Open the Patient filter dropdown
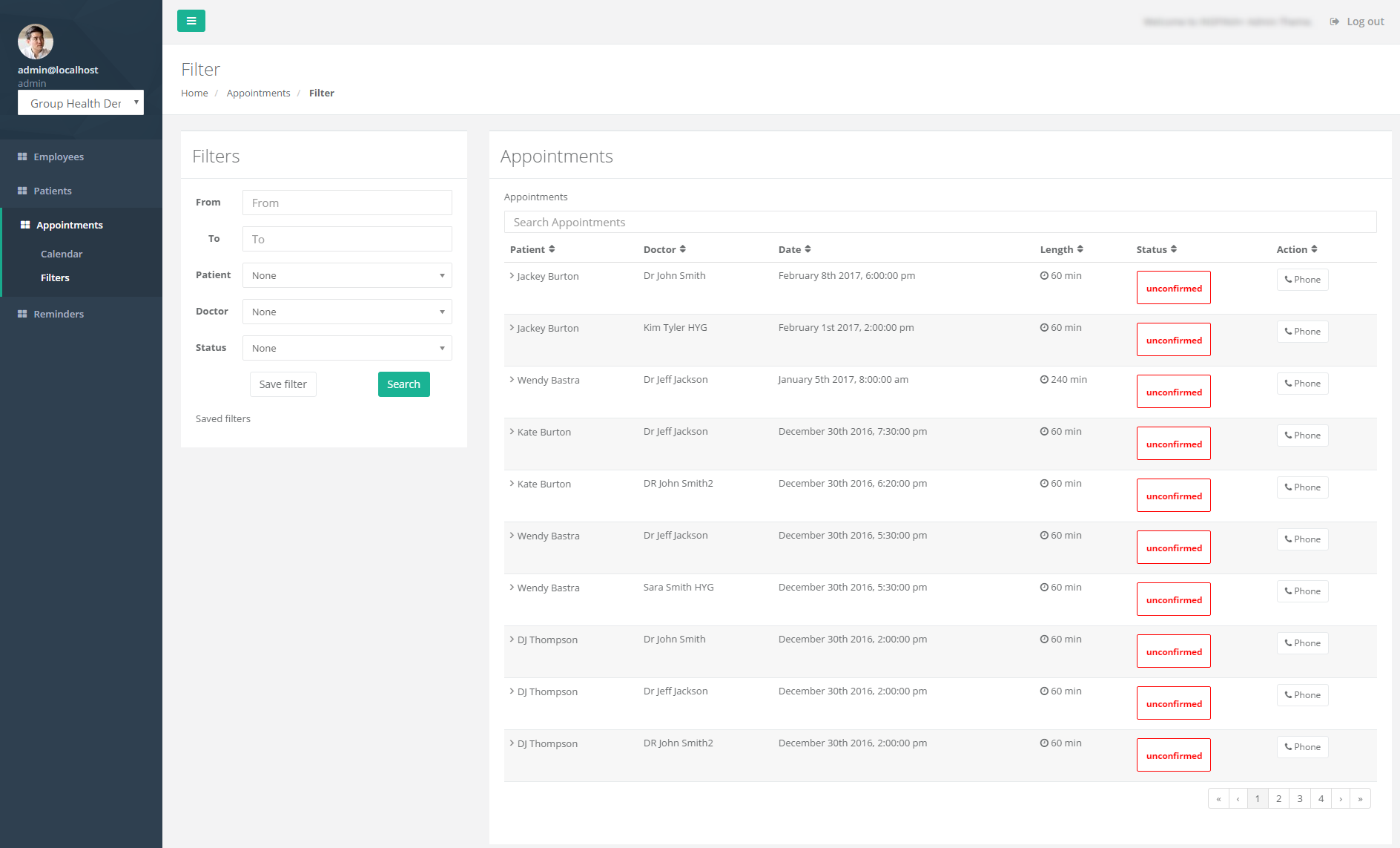Viewport: 1400px width, 848px height. (x=347, y=275)
